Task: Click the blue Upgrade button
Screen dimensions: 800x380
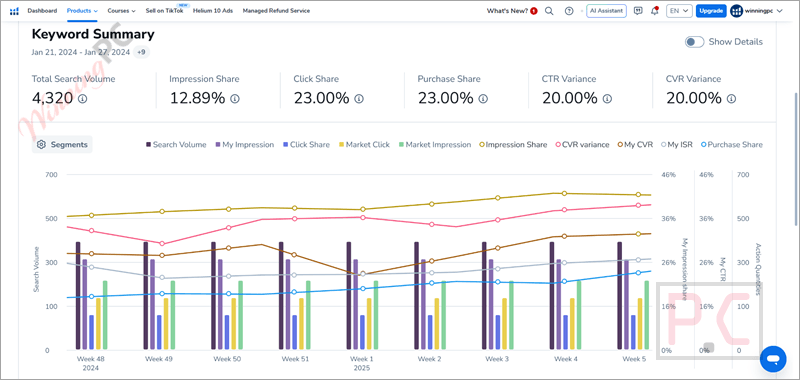Action: [x=711, y=11]
